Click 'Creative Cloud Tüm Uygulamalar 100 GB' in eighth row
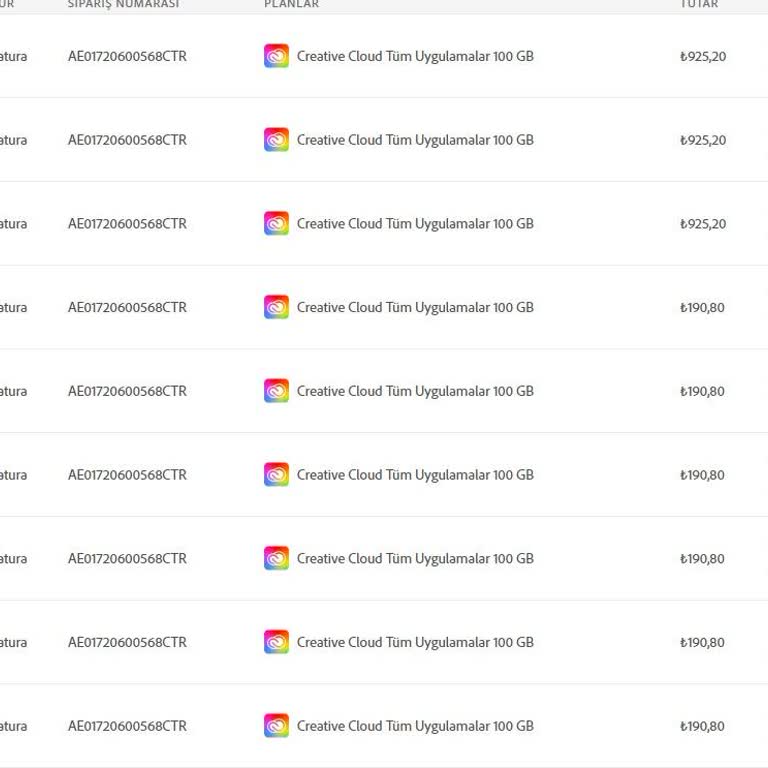The width and height of the screenshot is (768, 768). coord(415,643)
